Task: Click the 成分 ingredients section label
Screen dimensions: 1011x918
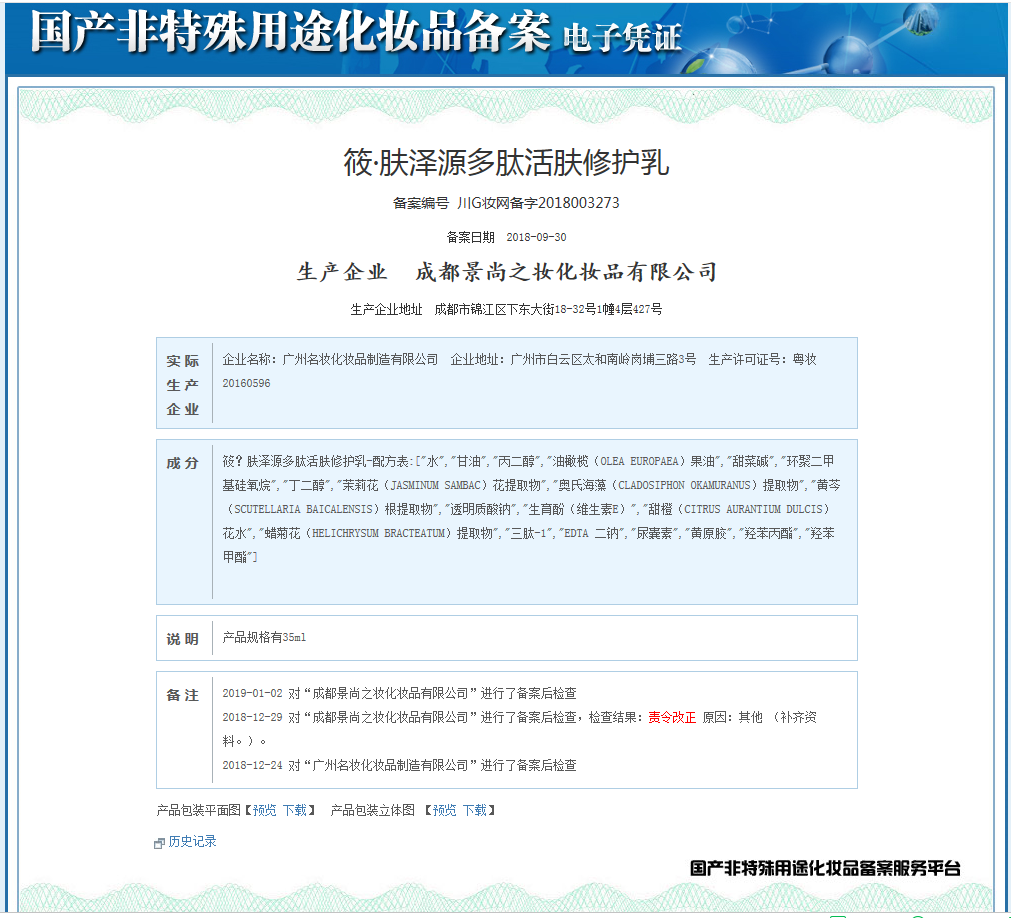Action: pos(182,462)
